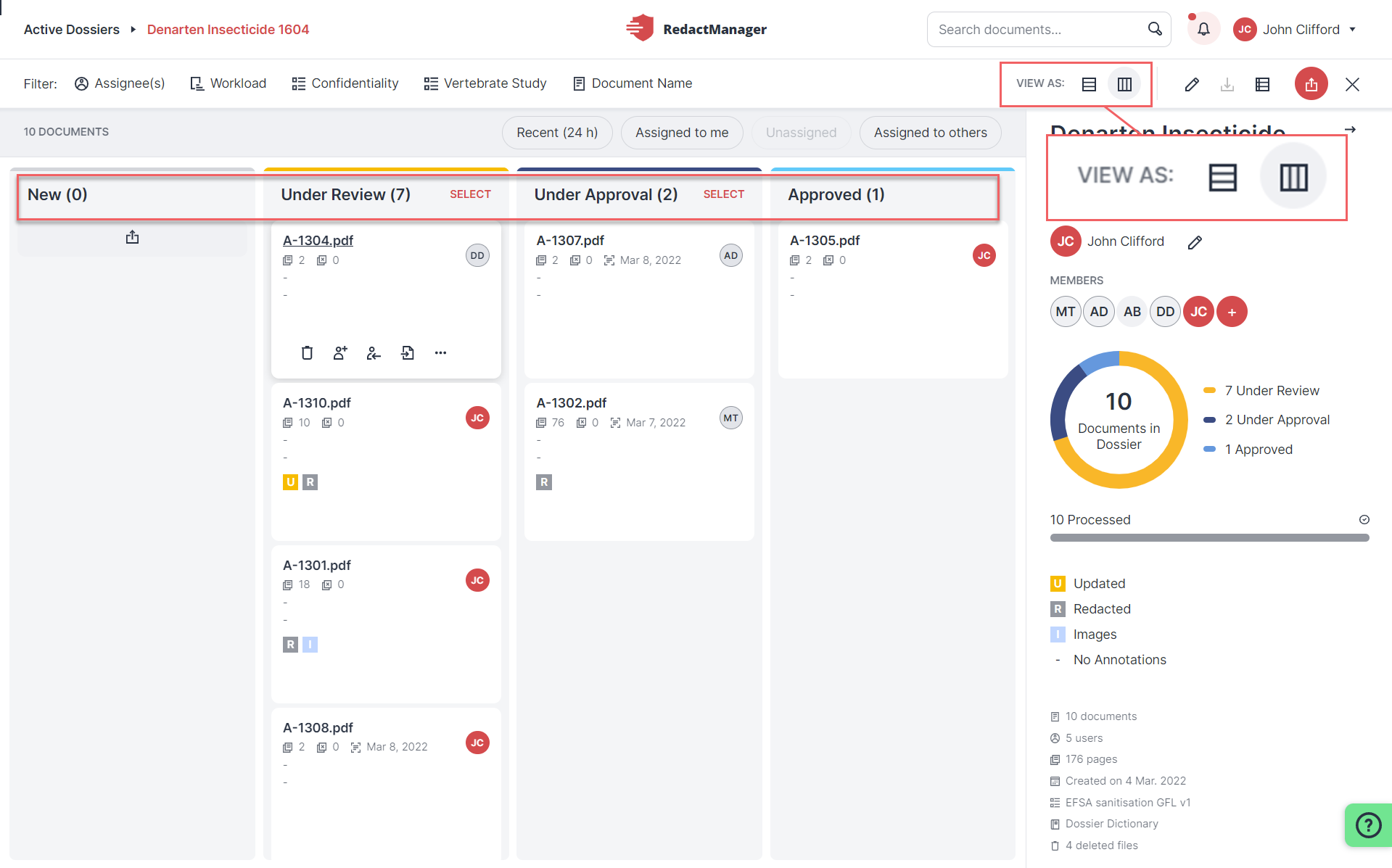Add a new dossier member with plus

pyautogui.click(x=1232, y=312)
